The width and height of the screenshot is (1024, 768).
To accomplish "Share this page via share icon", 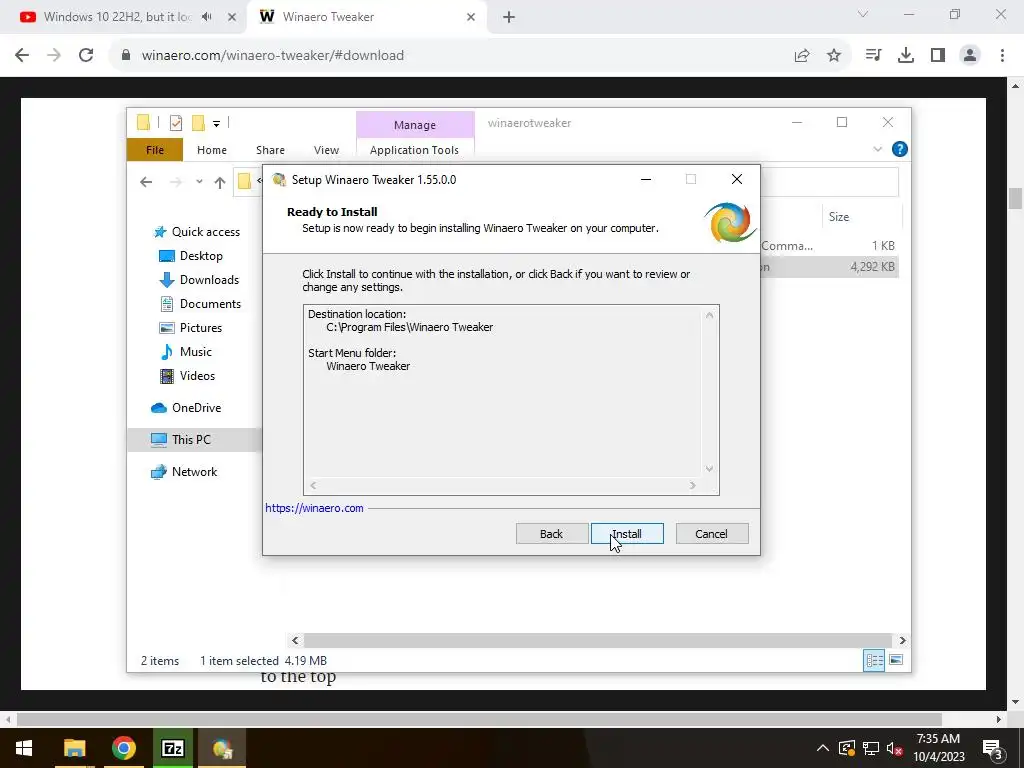I will [802, 56].
